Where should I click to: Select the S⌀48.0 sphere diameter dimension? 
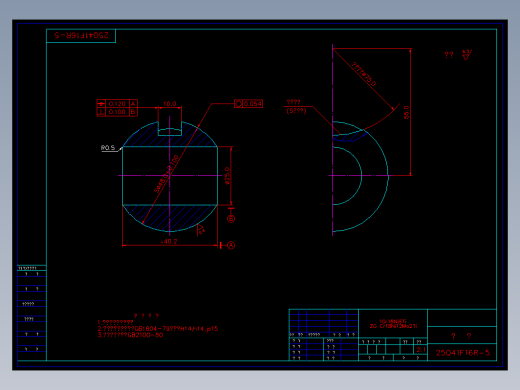click(x=166, y=174)
